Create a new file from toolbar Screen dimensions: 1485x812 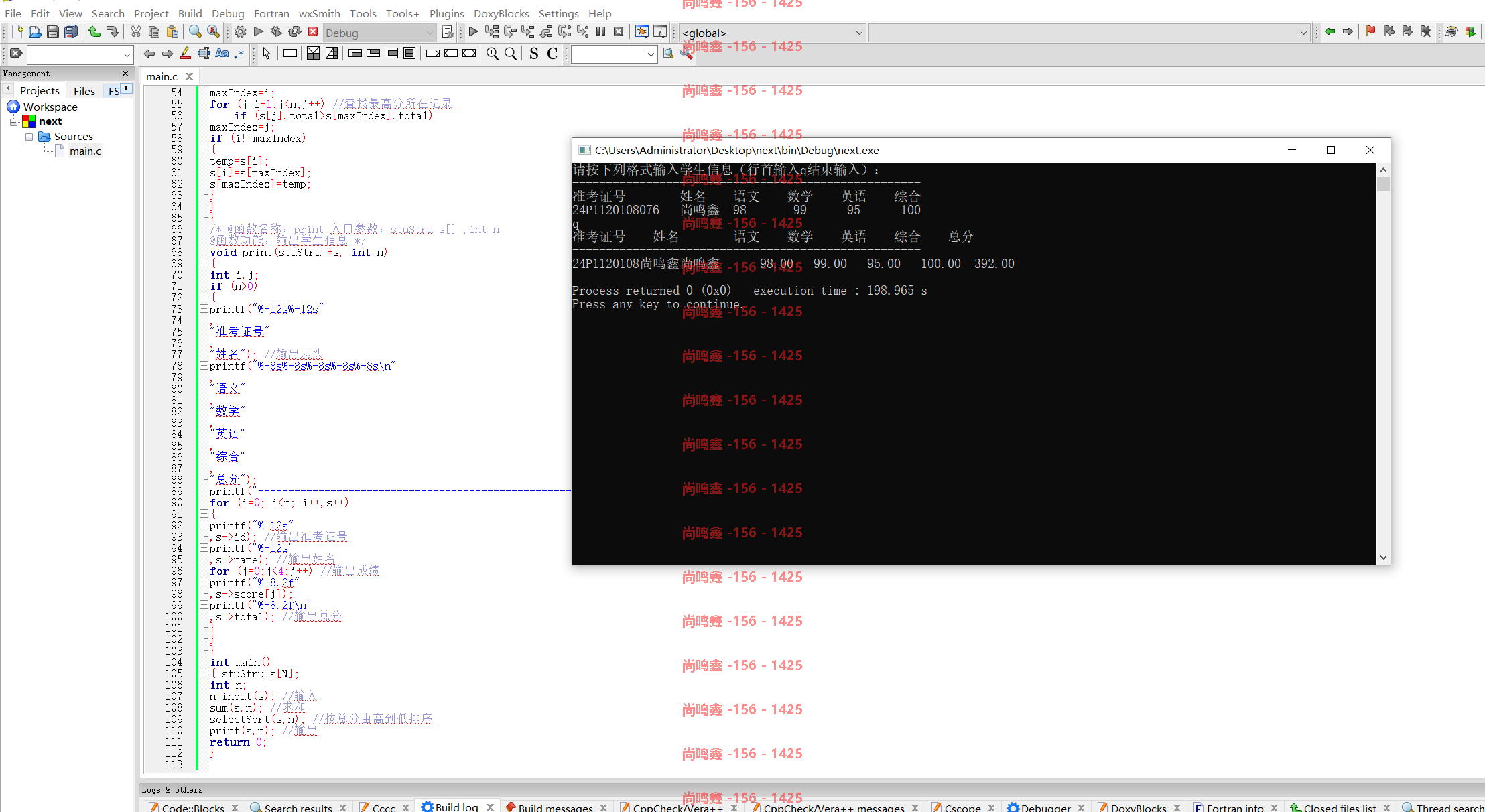pos(17,31)
